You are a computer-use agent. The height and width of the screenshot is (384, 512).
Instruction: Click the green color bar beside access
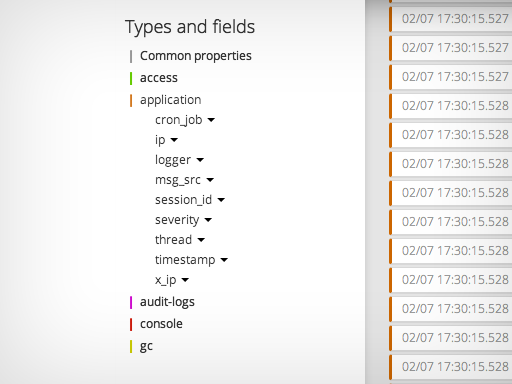[x=131, y=78]
